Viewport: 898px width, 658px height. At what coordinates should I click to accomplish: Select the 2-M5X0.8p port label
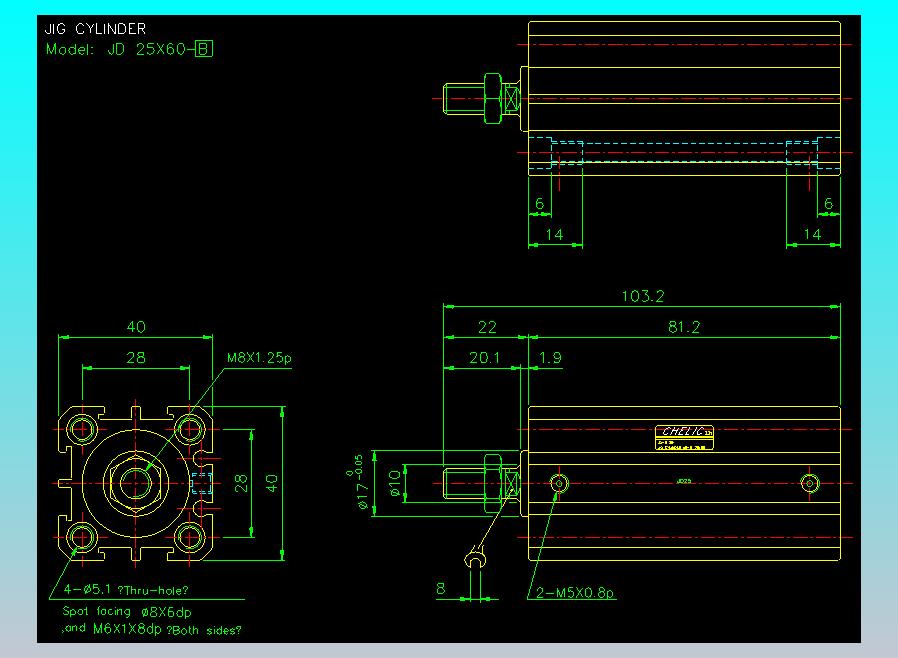[x=576, y=594]
